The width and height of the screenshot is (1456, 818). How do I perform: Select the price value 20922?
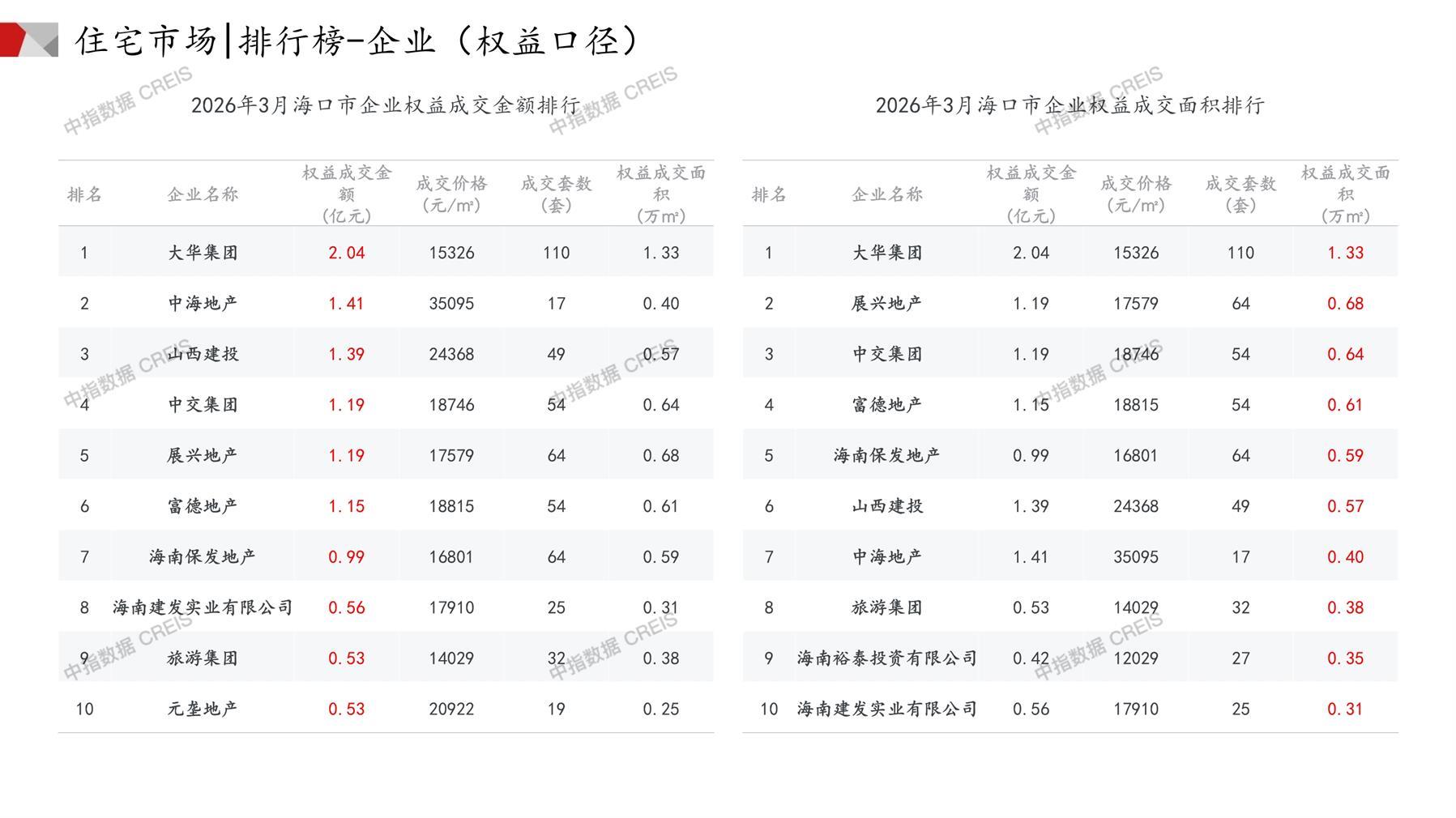tap(451, 709)
